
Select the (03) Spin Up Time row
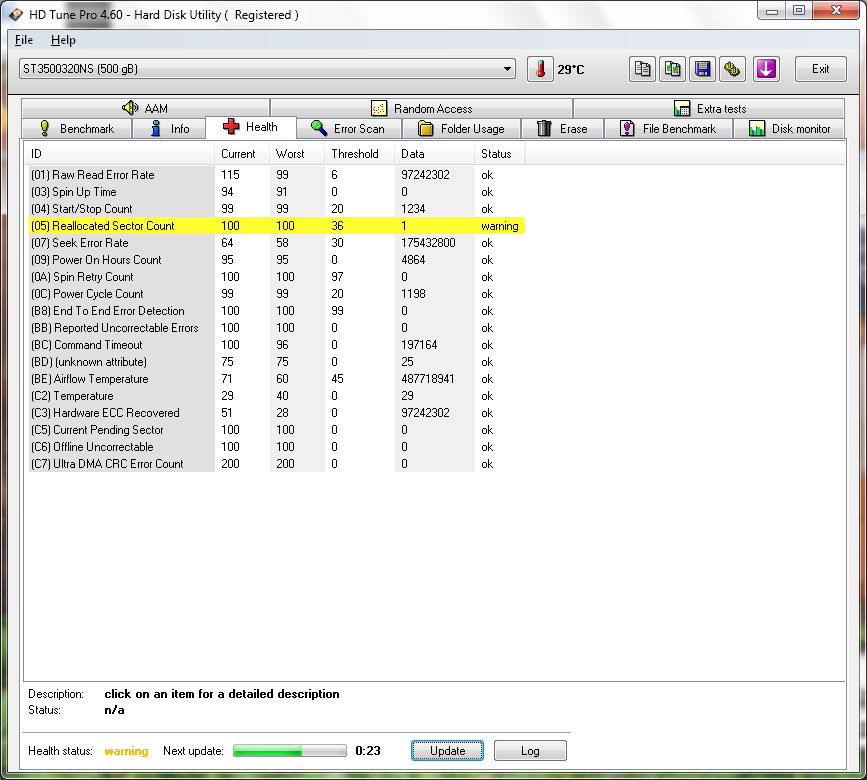click(x=276, y=192)
